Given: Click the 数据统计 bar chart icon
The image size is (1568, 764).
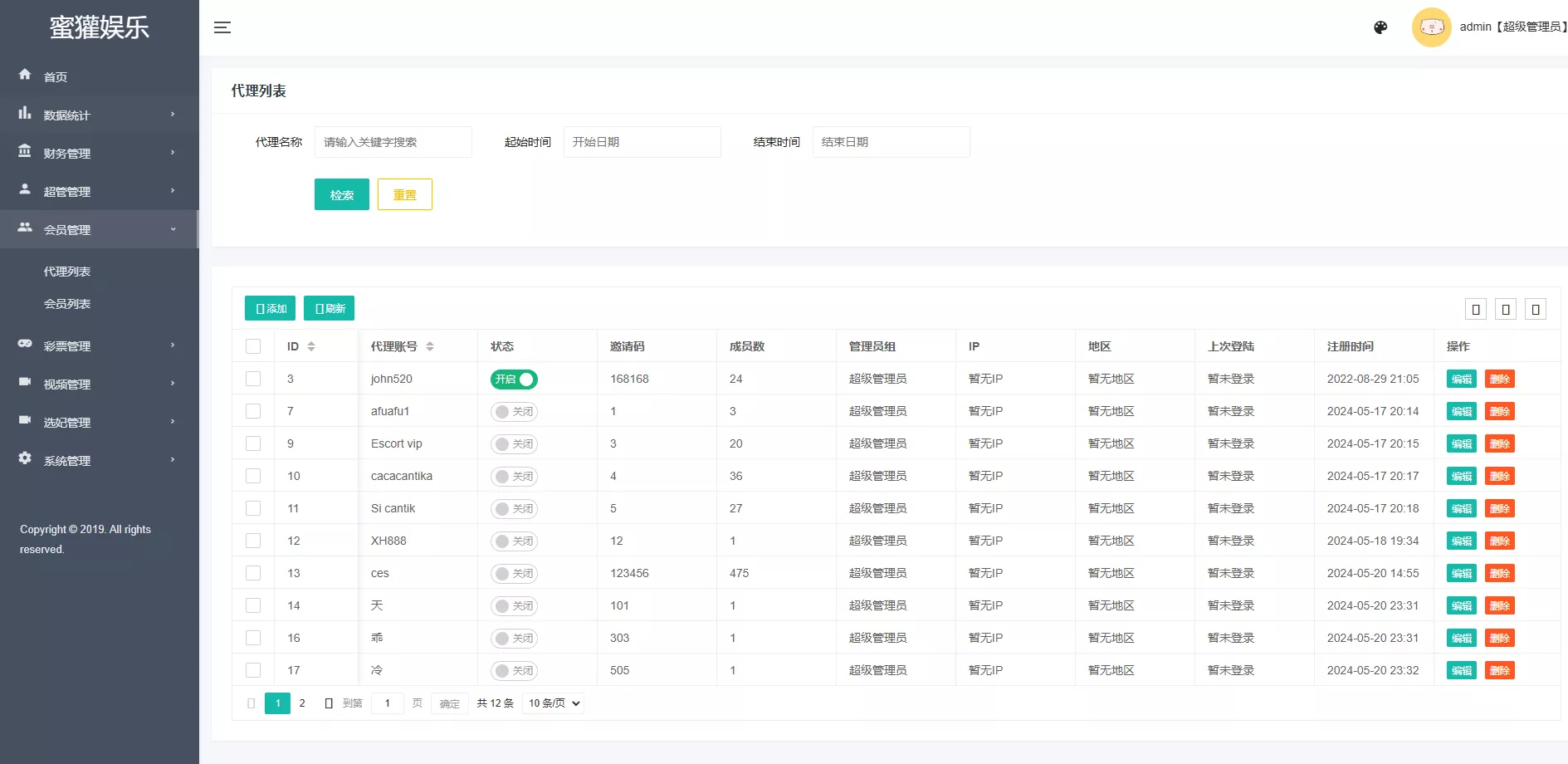Looking at the screenshot, I should [25, 113].
